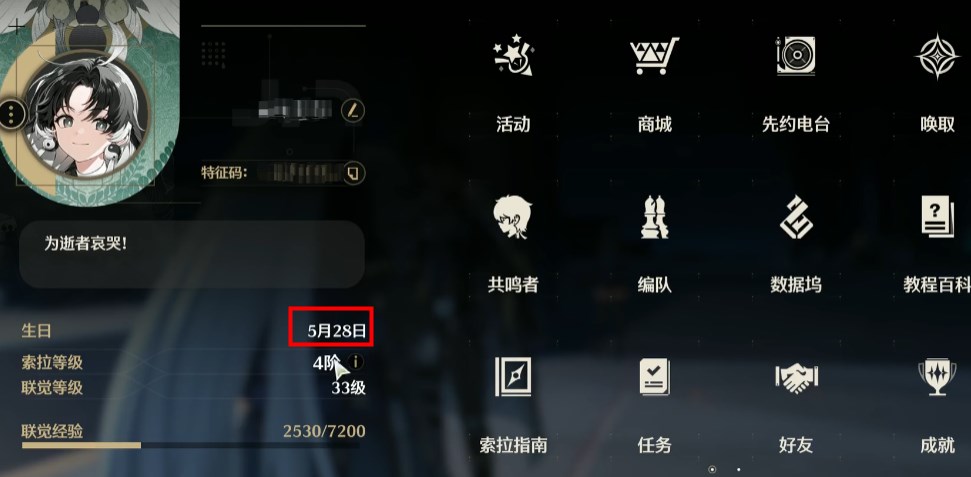Click the character avatar portrait
Viewport: 971px width, 477px height.
pos(87,117)
